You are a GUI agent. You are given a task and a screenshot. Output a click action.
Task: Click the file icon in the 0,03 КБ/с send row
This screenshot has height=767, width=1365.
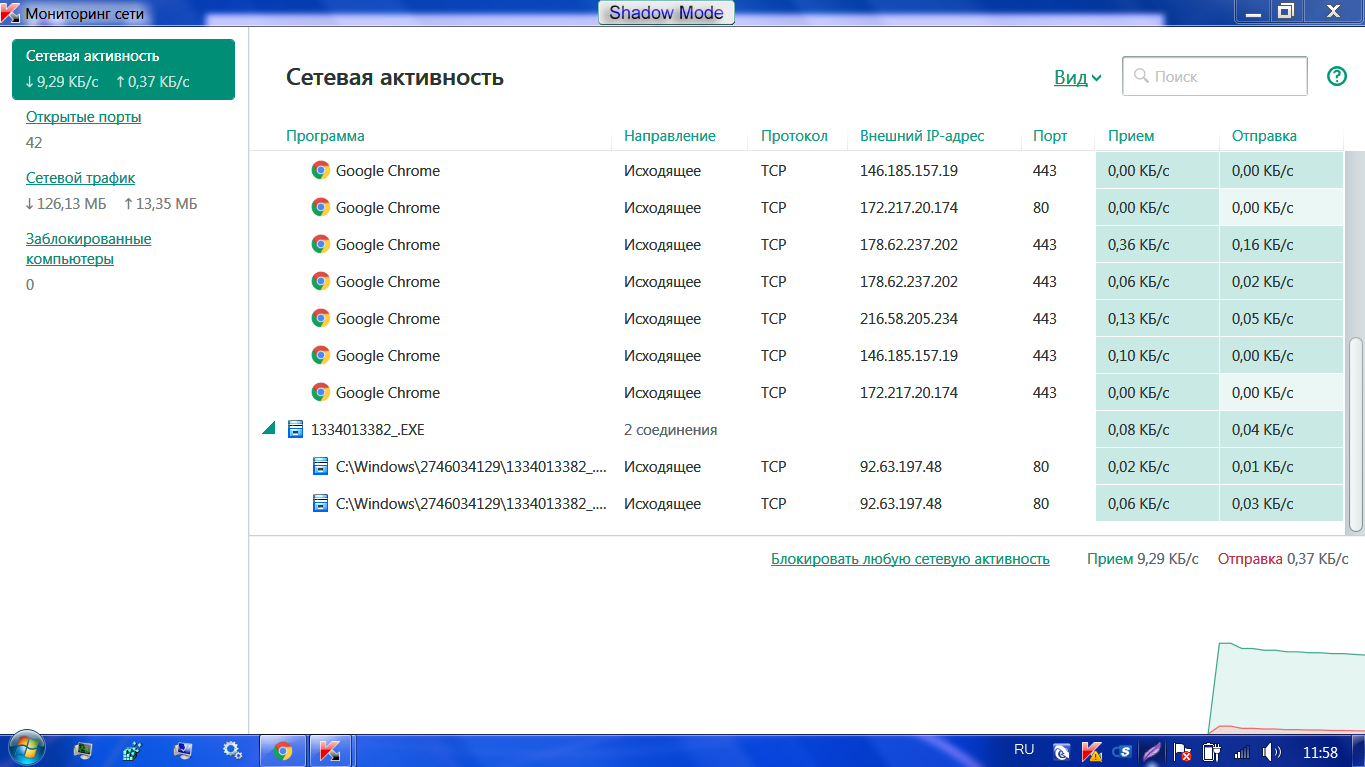pos(320,503)
